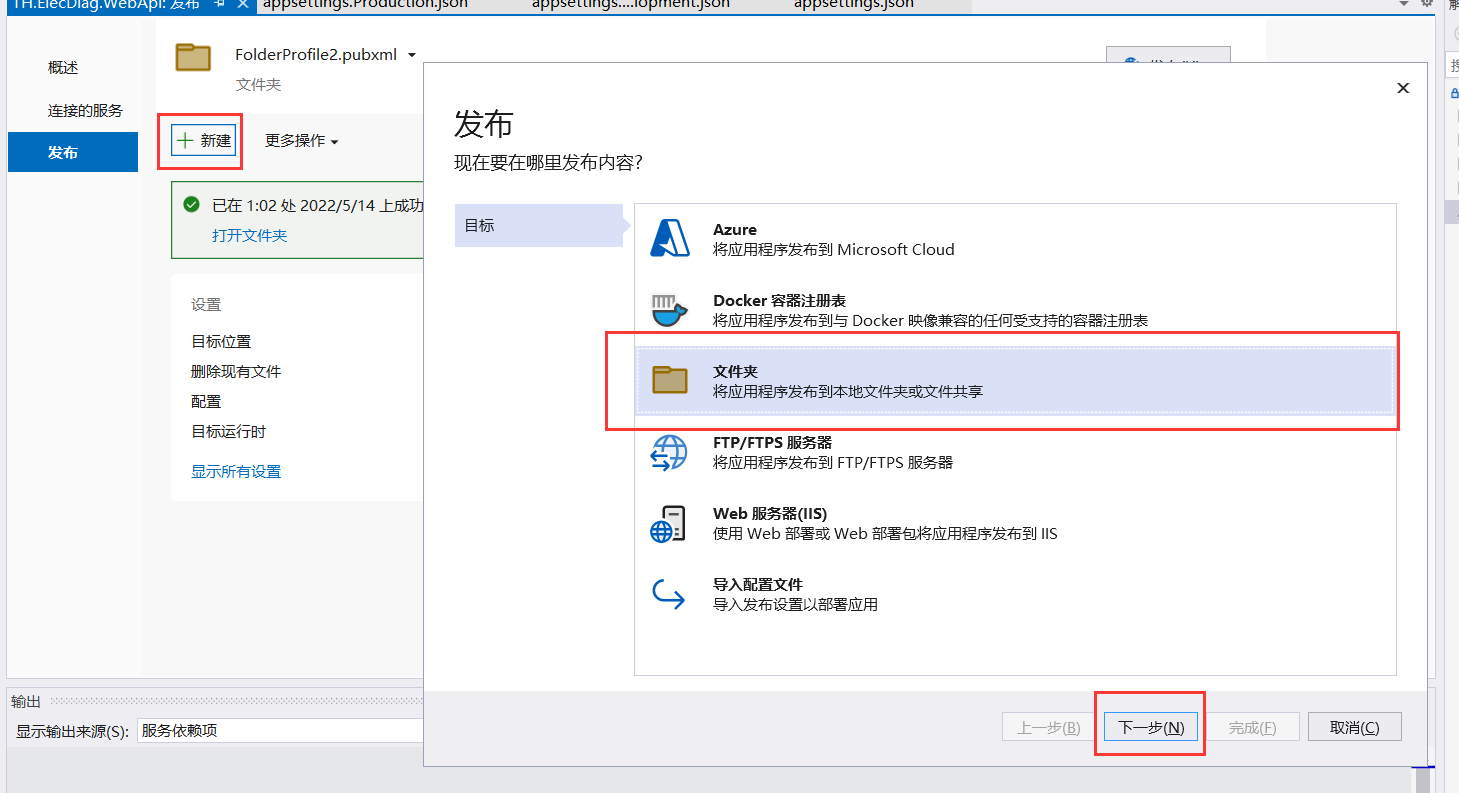Viewport: 1459px width, 793px height.
Task: Click the 配置 setting label
Action: point(206,401)
